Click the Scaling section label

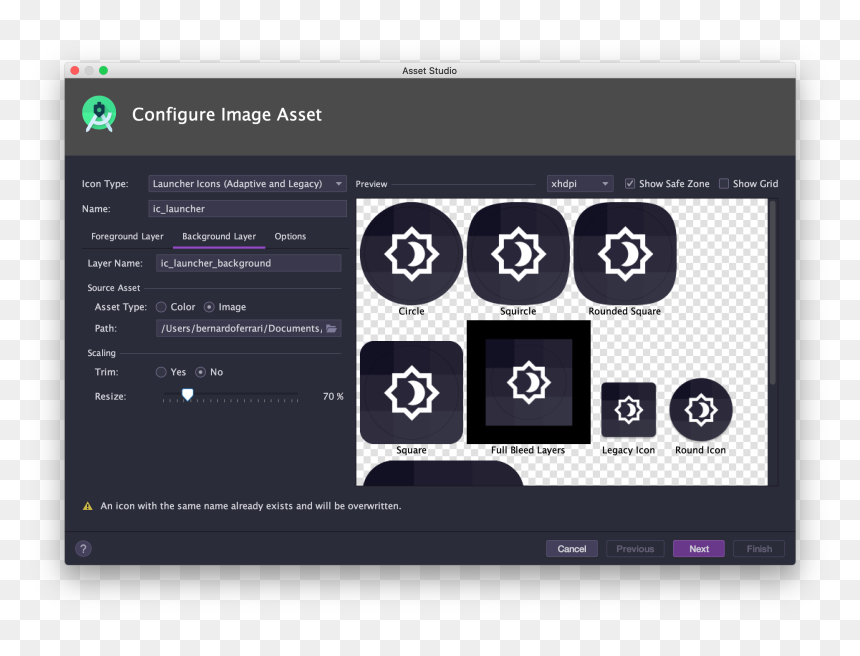click(x=101, y=353)
